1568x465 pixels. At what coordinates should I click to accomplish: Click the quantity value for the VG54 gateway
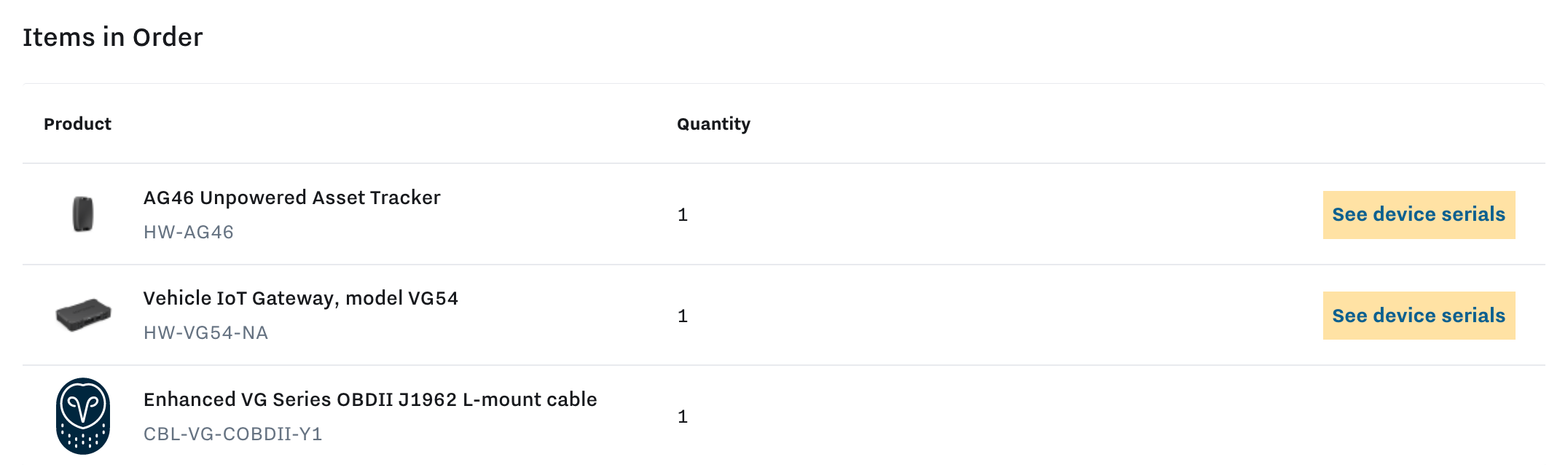pos(681,315)
